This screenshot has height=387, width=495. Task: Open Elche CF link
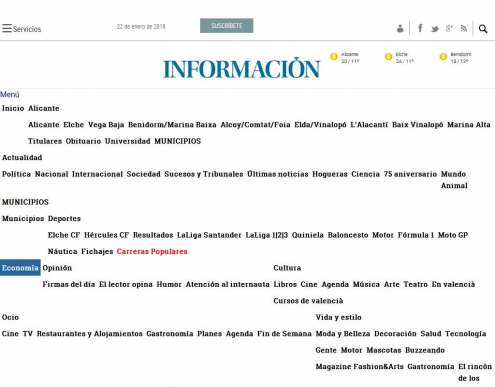64,235
